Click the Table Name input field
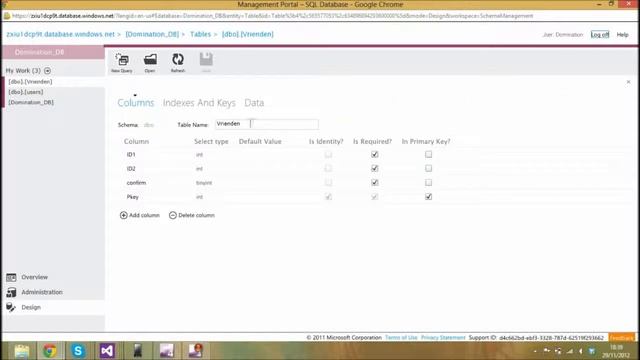The height and width of the screenshot is (360, 640). pos(267,124)
